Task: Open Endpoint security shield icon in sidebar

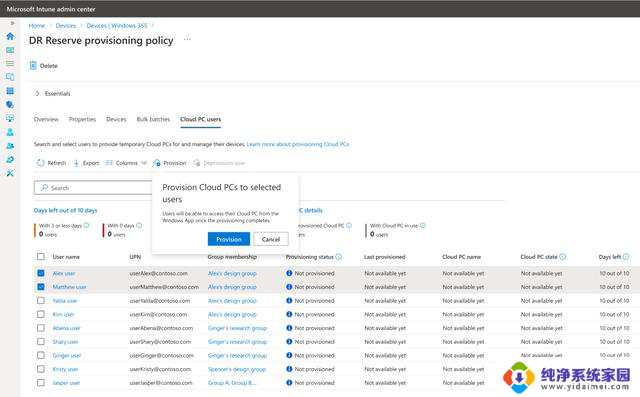Action: click(x=10, y=105)
